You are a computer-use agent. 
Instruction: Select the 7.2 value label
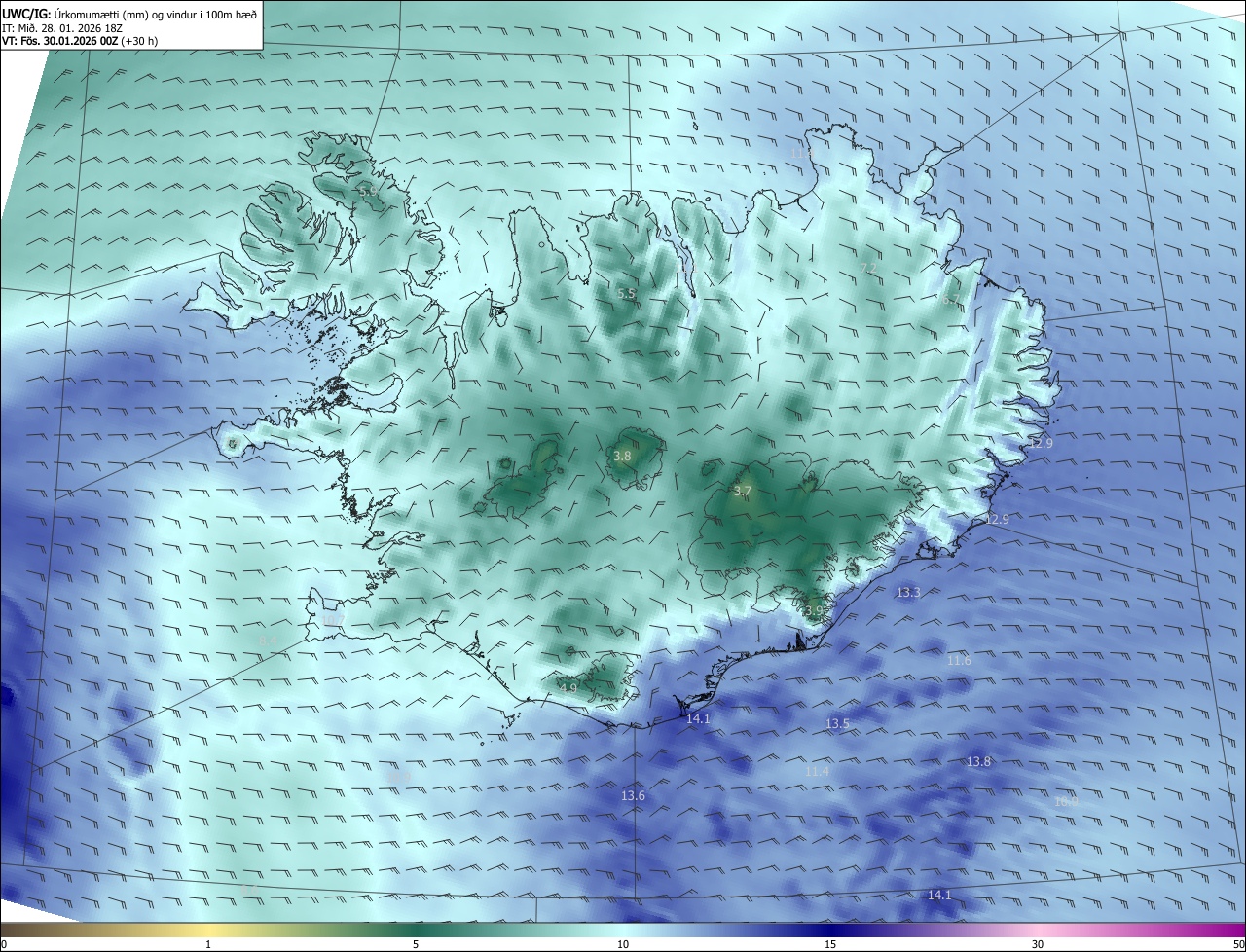point(869,268)
